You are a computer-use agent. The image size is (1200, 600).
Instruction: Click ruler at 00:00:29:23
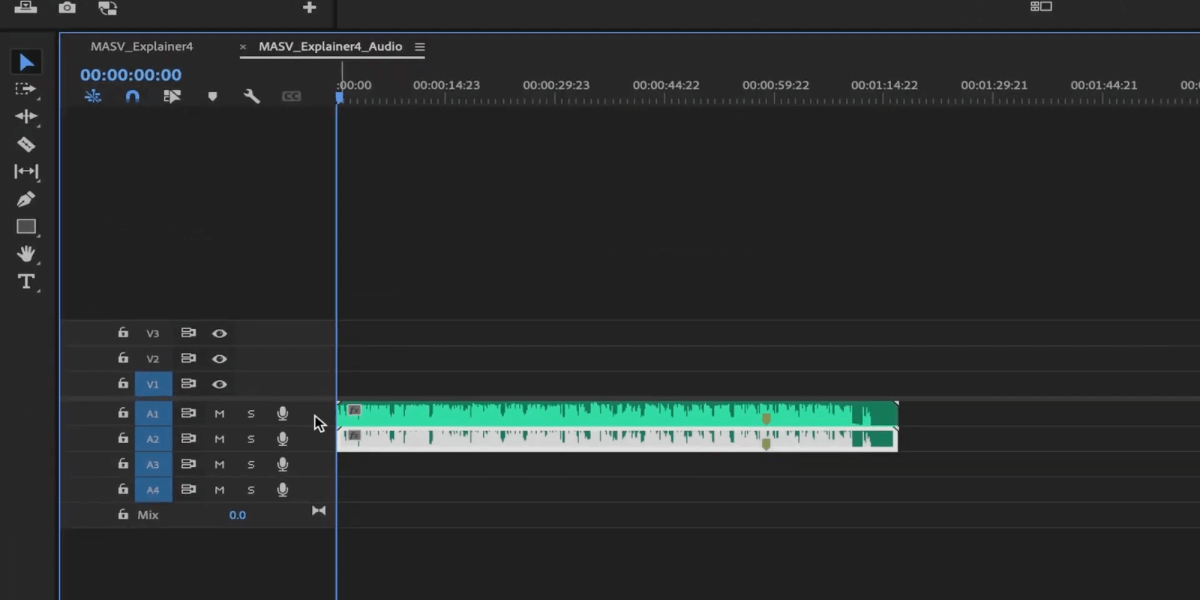tap(556, 86)
